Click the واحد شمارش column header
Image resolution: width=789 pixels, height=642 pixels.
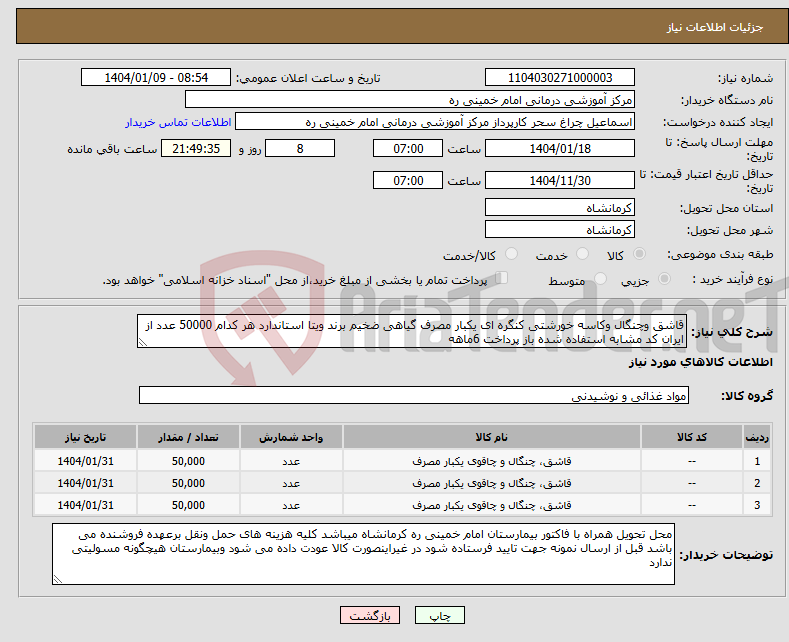point(291,437)
